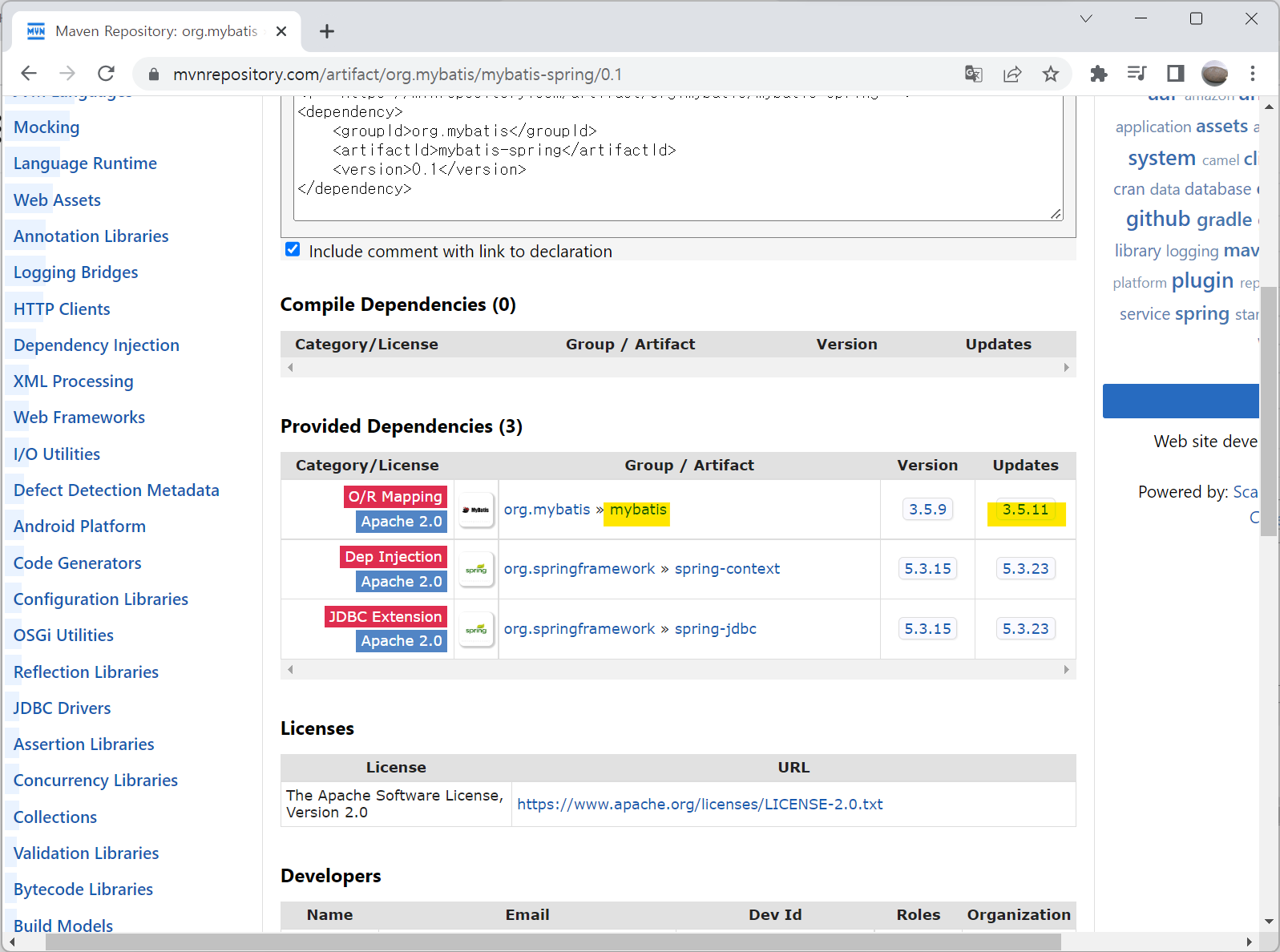The width and height of the screenshot is (1280, 952).
Task: Reload the page with refresh icon
Action: coord(106,74)
